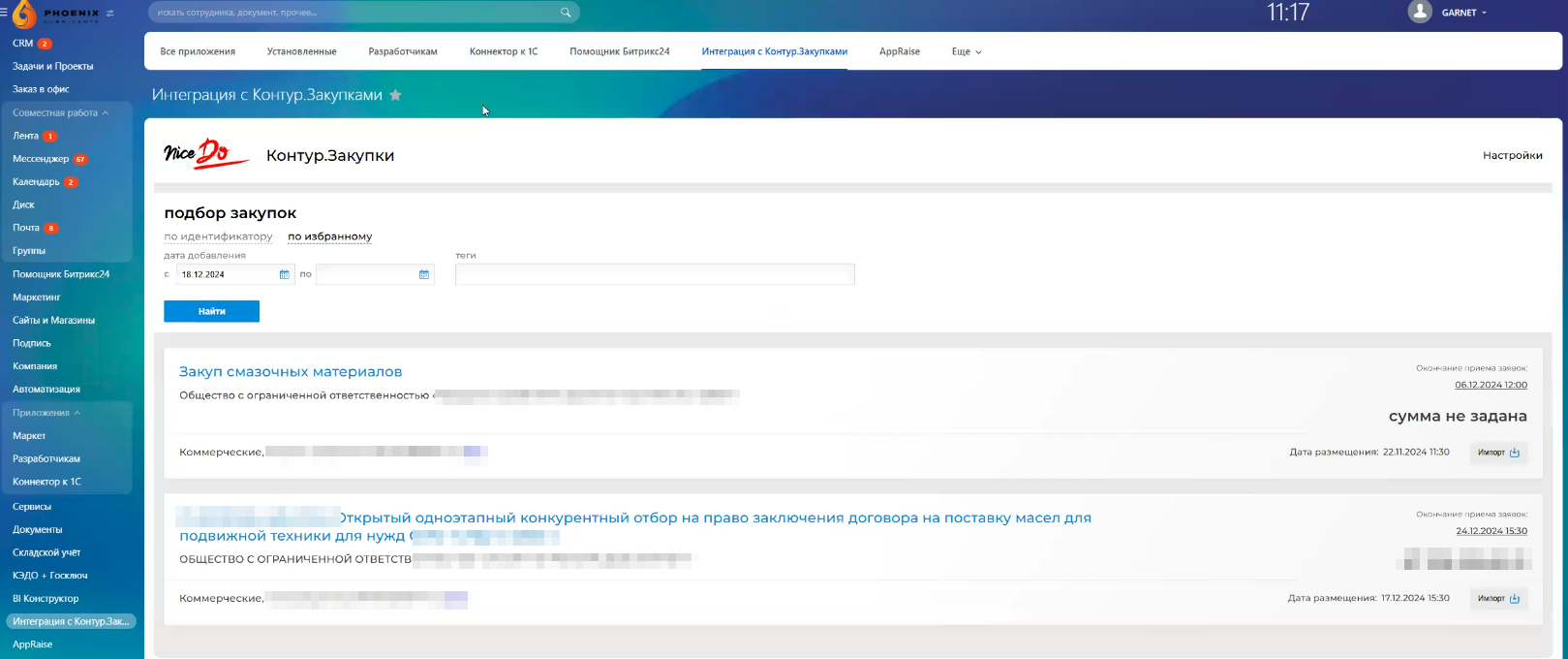Collapse the Приложения section
1568x659 pixels.
(x=46, y=413)
